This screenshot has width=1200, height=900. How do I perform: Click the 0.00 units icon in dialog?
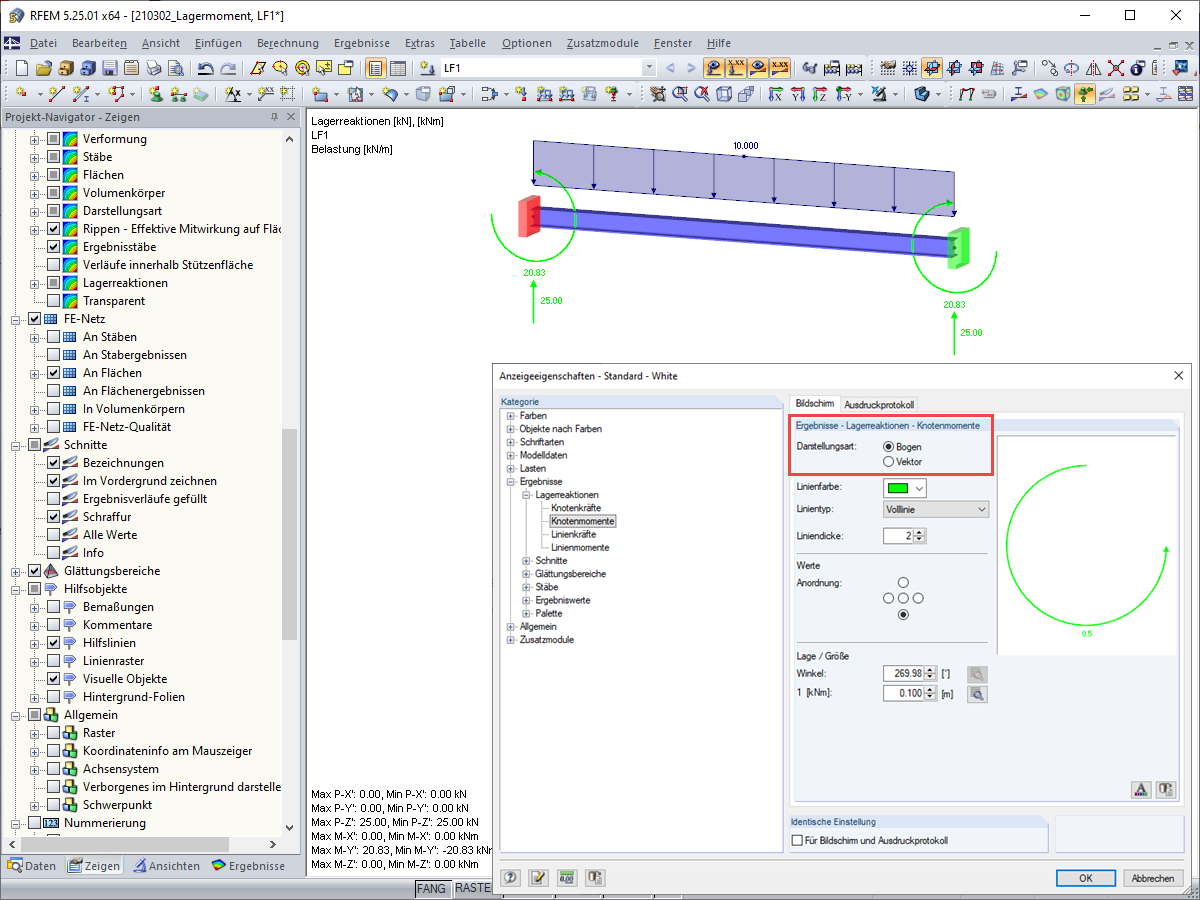566,877
